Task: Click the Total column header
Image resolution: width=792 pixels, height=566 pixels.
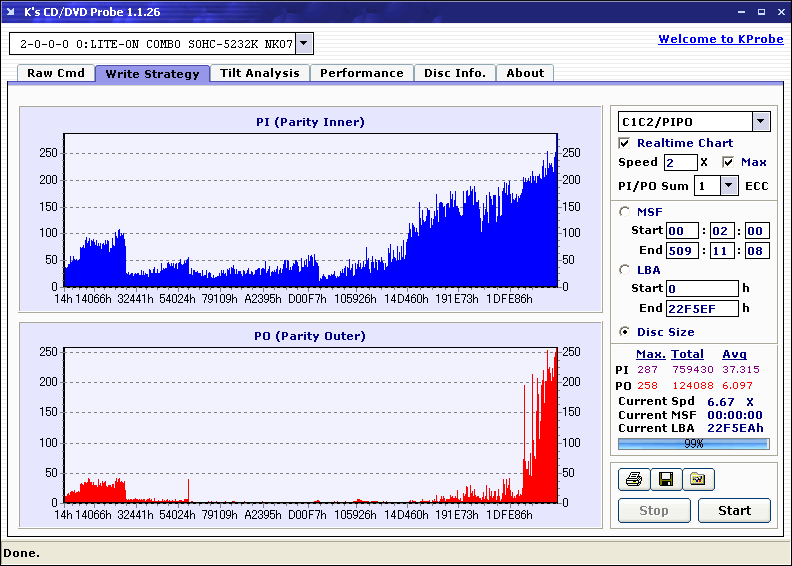Action: (687, 354)
